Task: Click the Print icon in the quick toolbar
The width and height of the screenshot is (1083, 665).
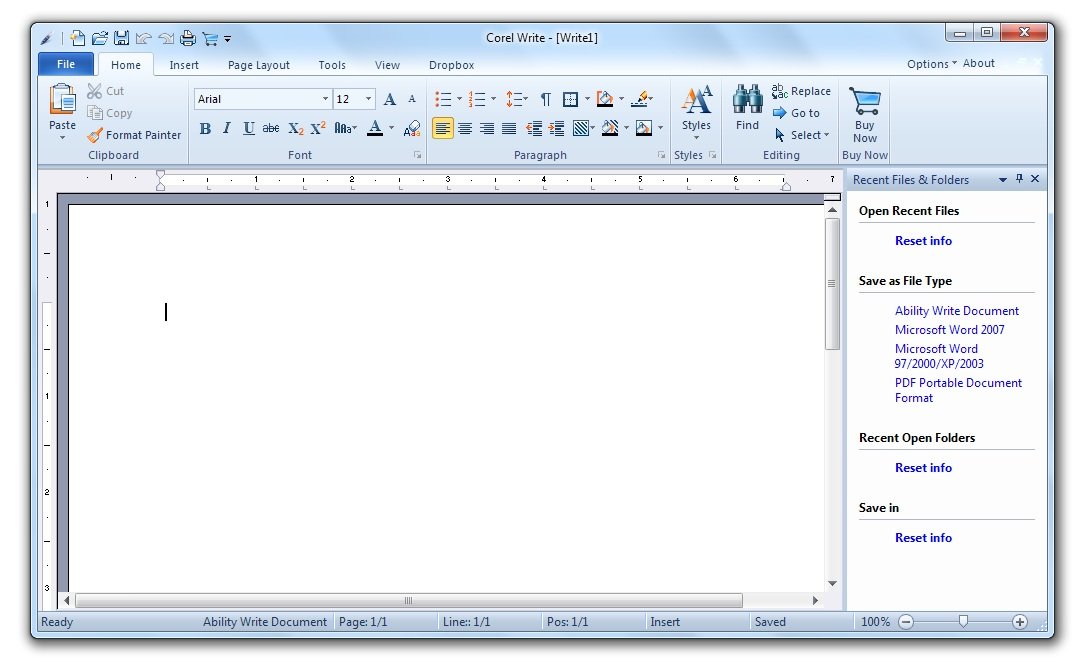Action: pos(187,37)
